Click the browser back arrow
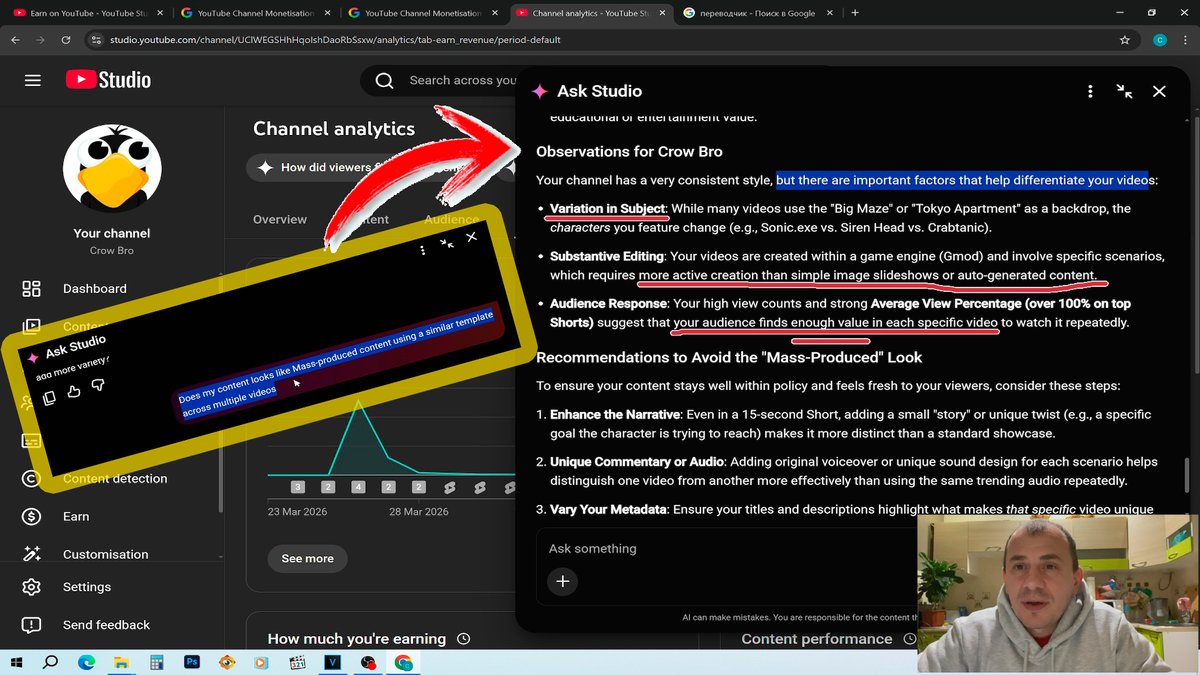Image resolution: width=1200 pixels, height=675 pixels. click(16, 40)
